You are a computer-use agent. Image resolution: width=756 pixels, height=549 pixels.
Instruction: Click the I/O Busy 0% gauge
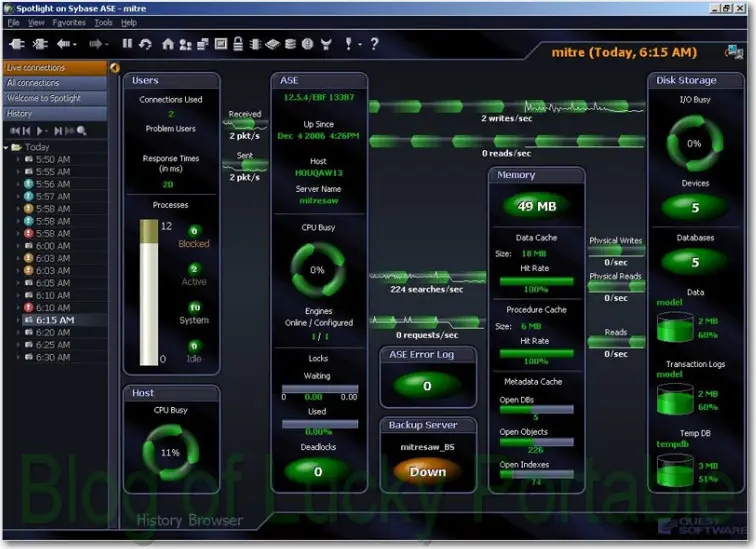(694, 143)
